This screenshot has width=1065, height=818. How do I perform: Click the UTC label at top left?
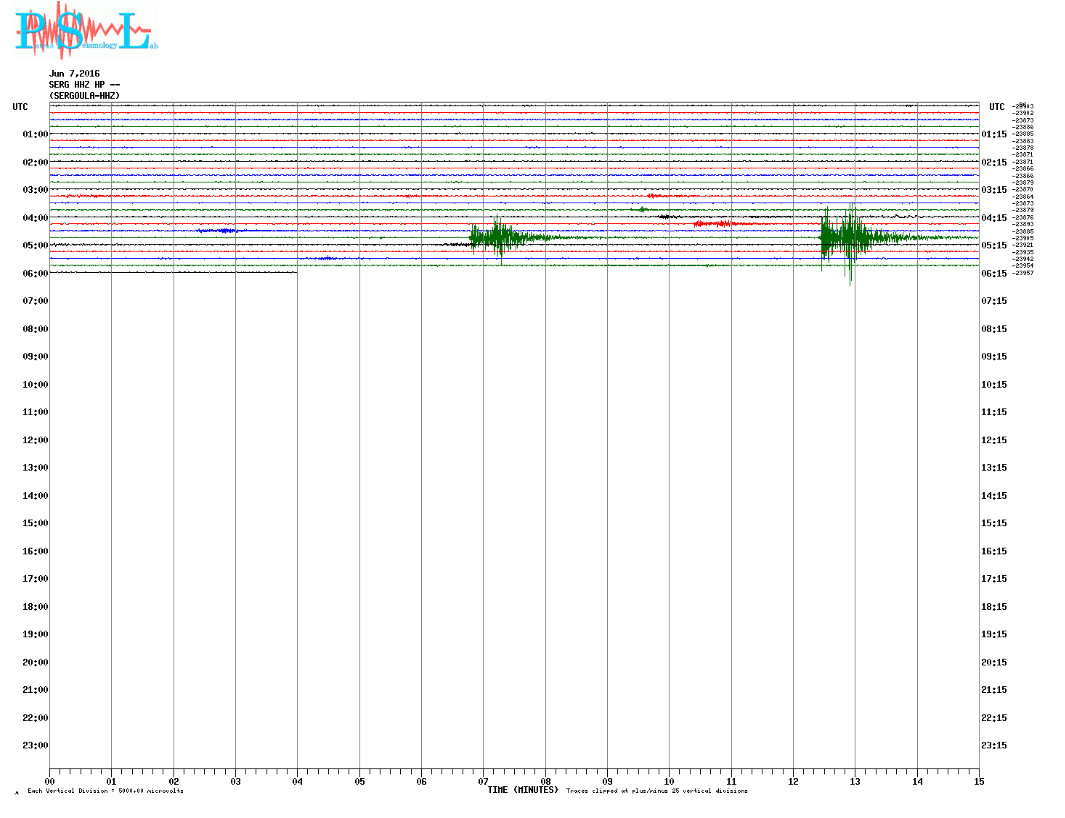point(20,106)
